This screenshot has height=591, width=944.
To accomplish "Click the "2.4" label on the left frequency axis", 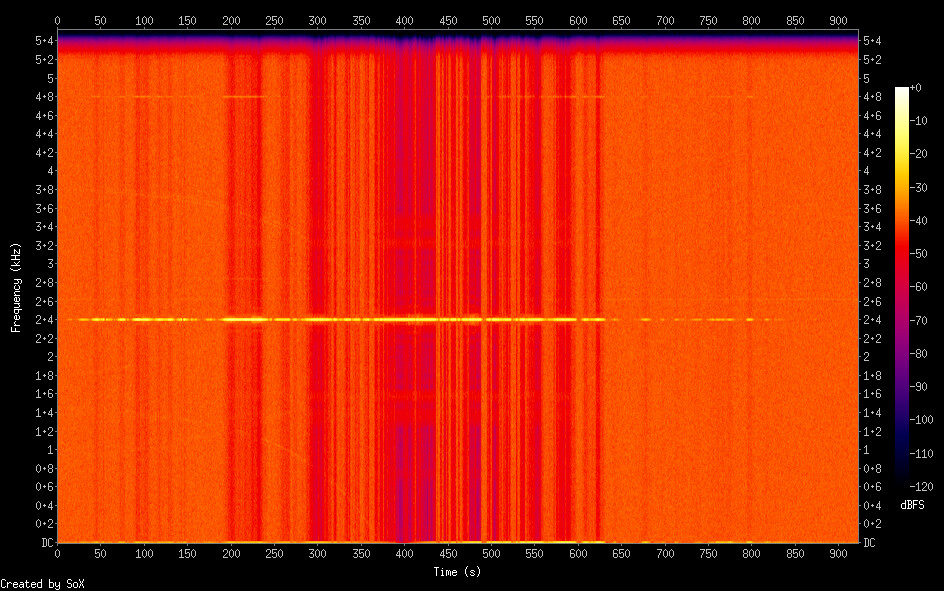I will pos(43,320).
